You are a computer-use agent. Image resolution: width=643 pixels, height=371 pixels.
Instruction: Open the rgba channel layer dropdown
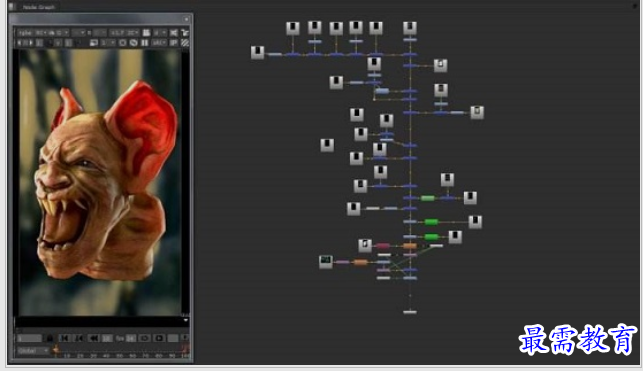pos(26,32)
